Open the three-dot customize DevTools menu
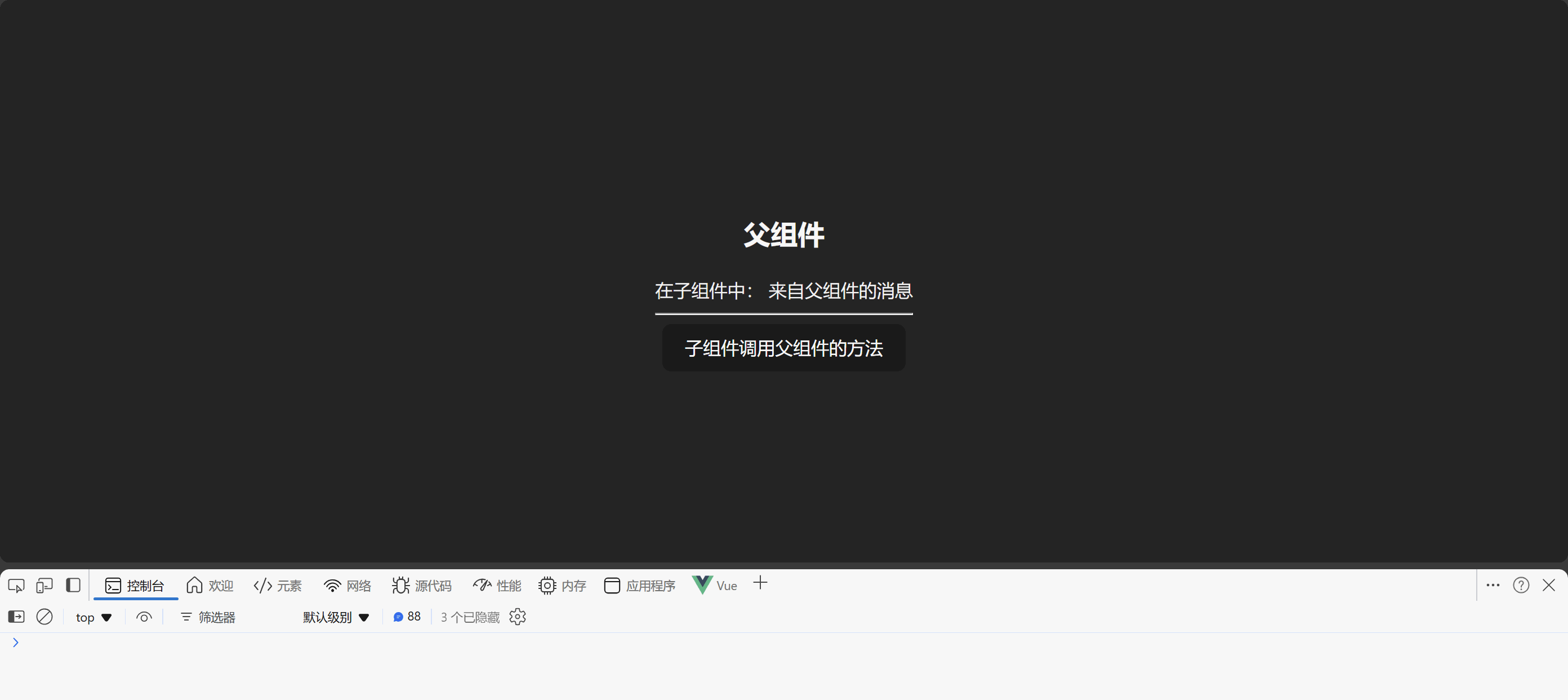The image size is (1568, 700). coord(1493,586)
